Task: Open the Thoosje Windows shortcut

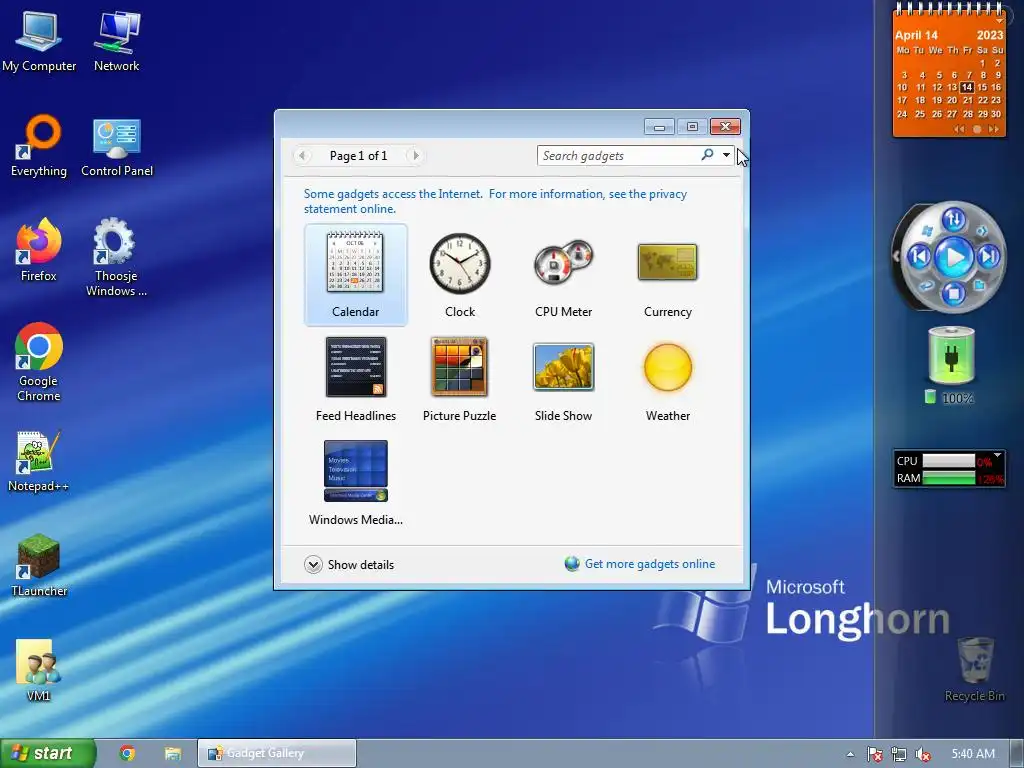Action: point(116,257)
